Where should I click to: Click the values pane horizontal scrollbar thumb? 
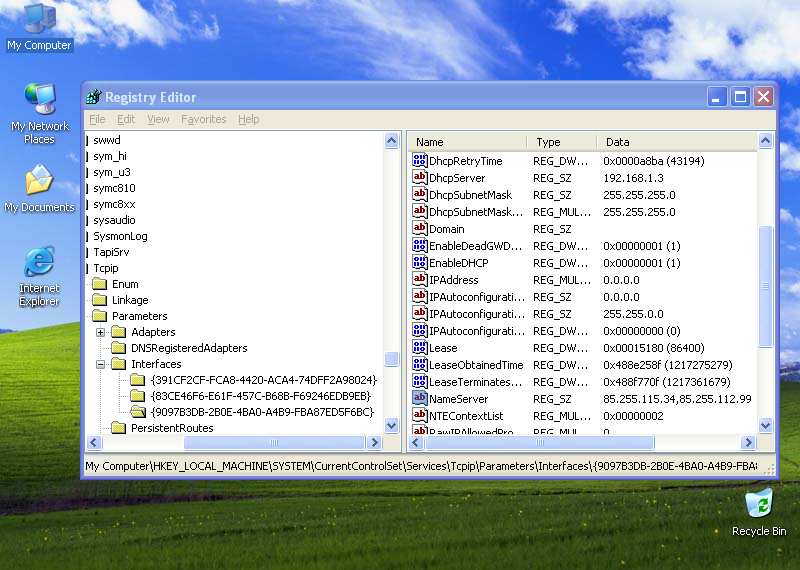click(x=540, y=442)
